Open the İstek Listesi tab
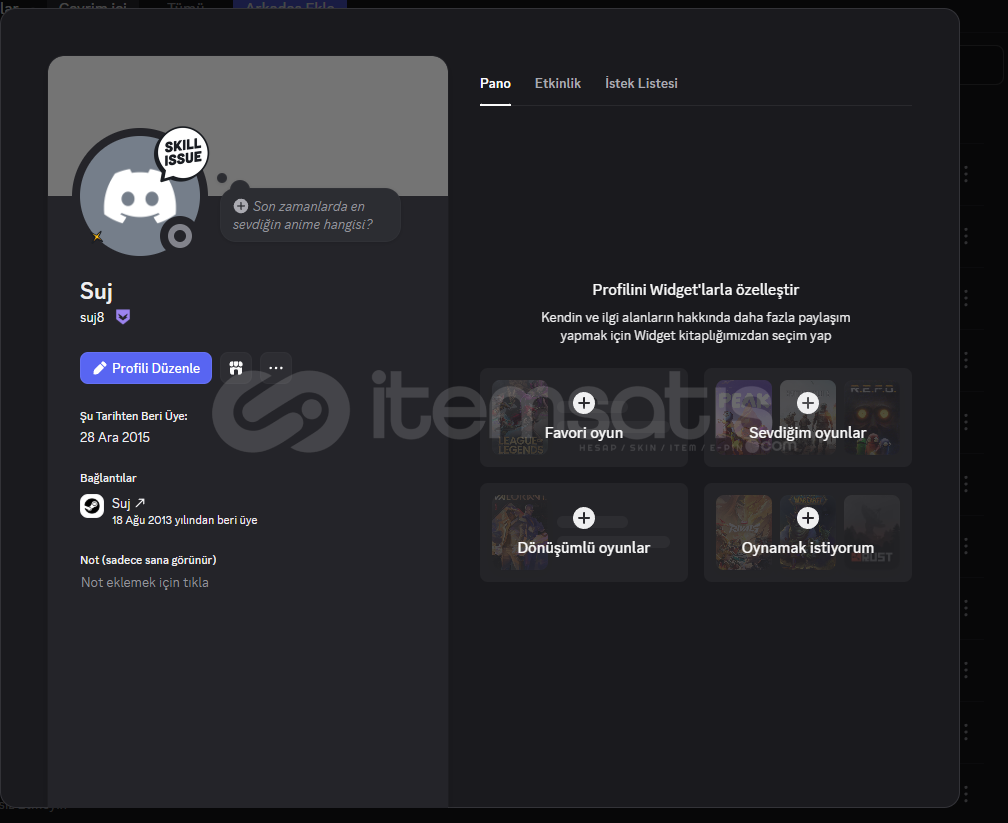This screenshot has width=1008, height=823. [x=641, y=84]
